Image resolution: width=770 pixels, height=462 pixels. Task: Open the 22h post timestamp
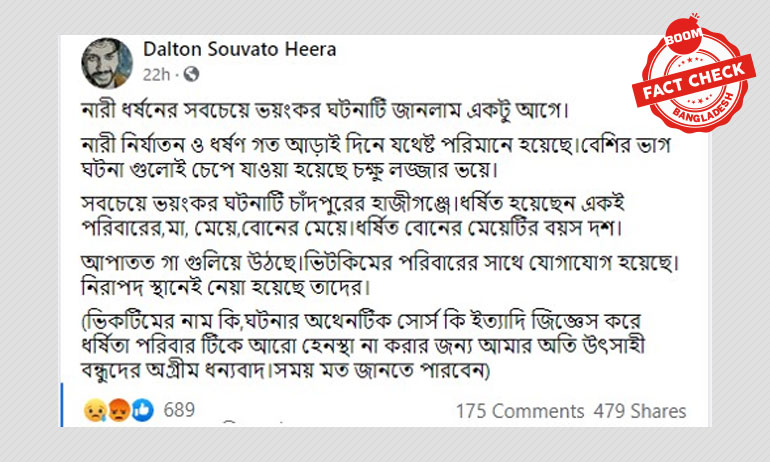pos(156,75)
